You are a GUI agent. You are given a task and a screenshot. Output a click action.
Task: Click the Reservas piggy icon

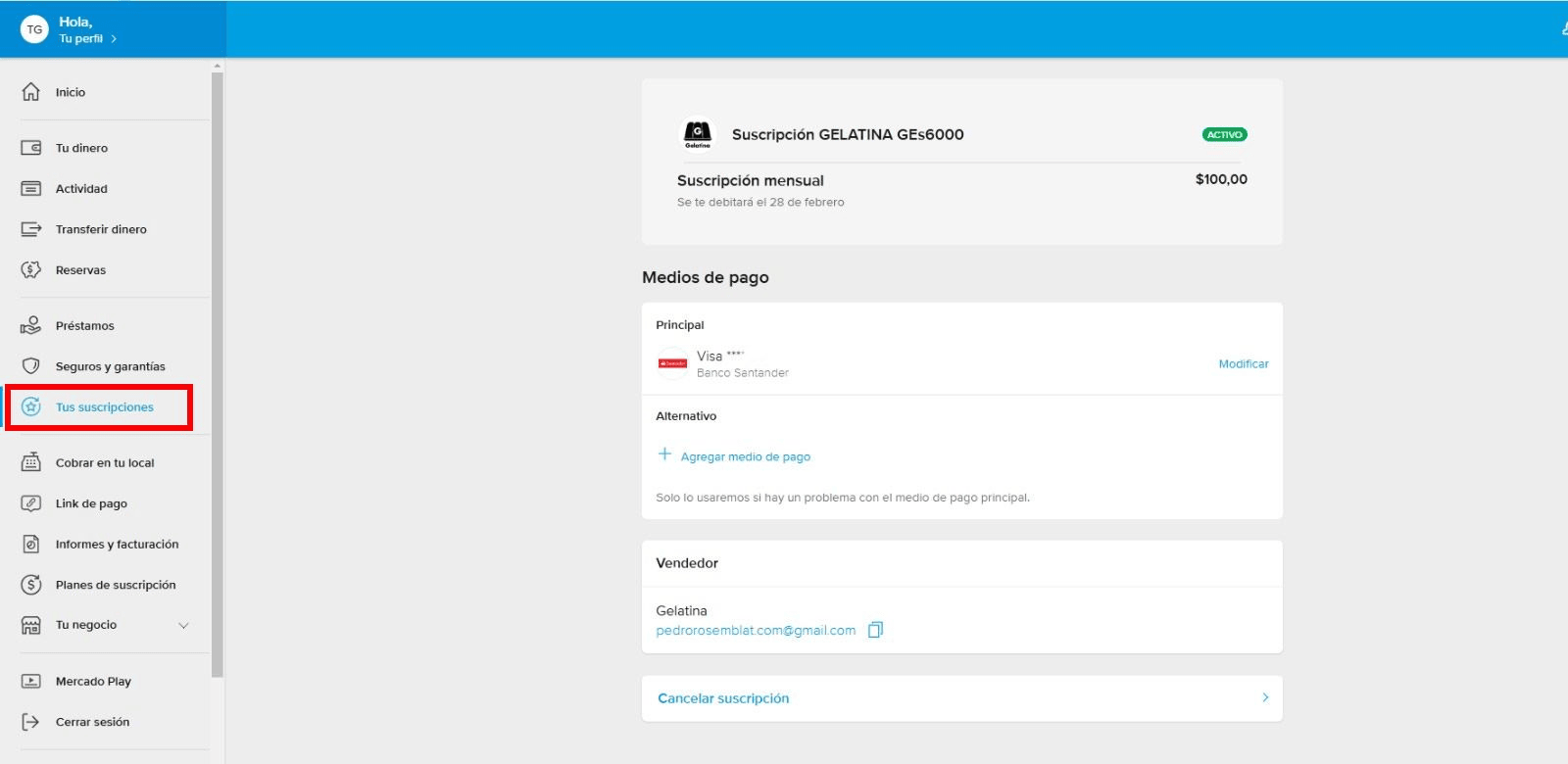(x=31, y=269)
